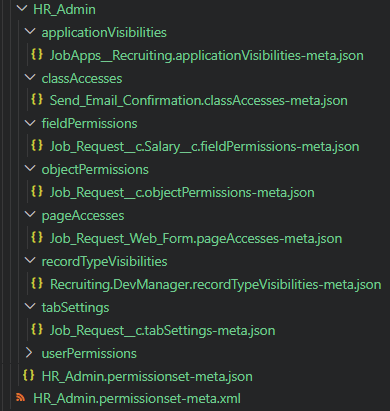The image size is (390, 411).
Task: Select the classAccesses folder label
Action: pos(82,79)
